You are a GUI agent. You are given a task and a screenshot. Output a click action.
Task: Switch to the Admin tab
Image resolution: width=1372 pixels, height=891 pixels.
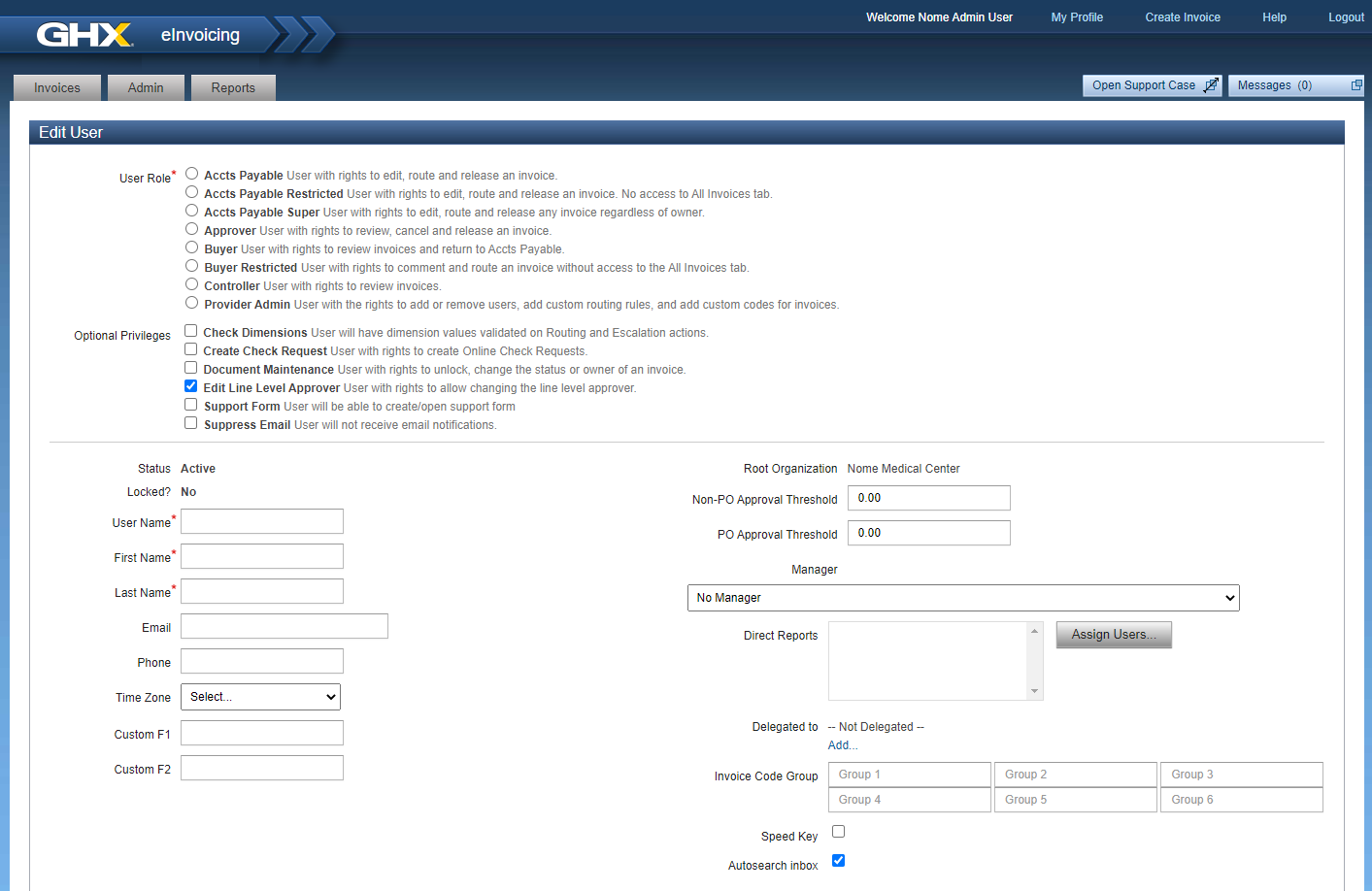[x=146, y=88]
